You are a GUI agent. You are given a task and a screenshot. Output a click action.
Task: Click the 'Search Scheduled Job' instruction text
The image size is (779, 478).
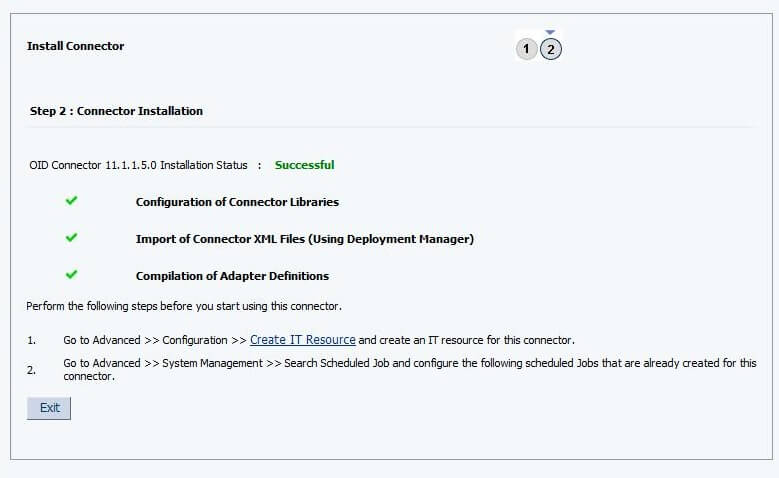(340, 363)
